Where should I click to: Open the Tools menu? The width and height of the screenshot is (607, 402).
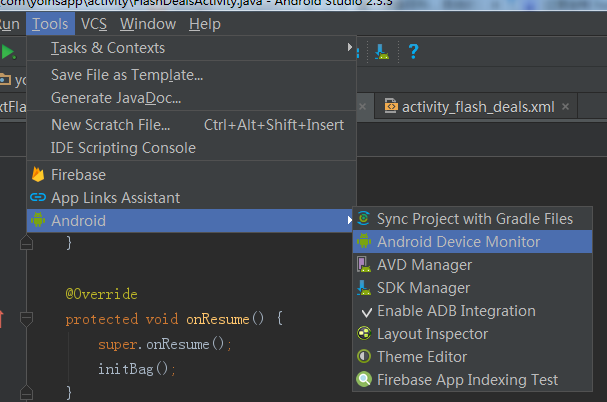(x=50, y=24)
